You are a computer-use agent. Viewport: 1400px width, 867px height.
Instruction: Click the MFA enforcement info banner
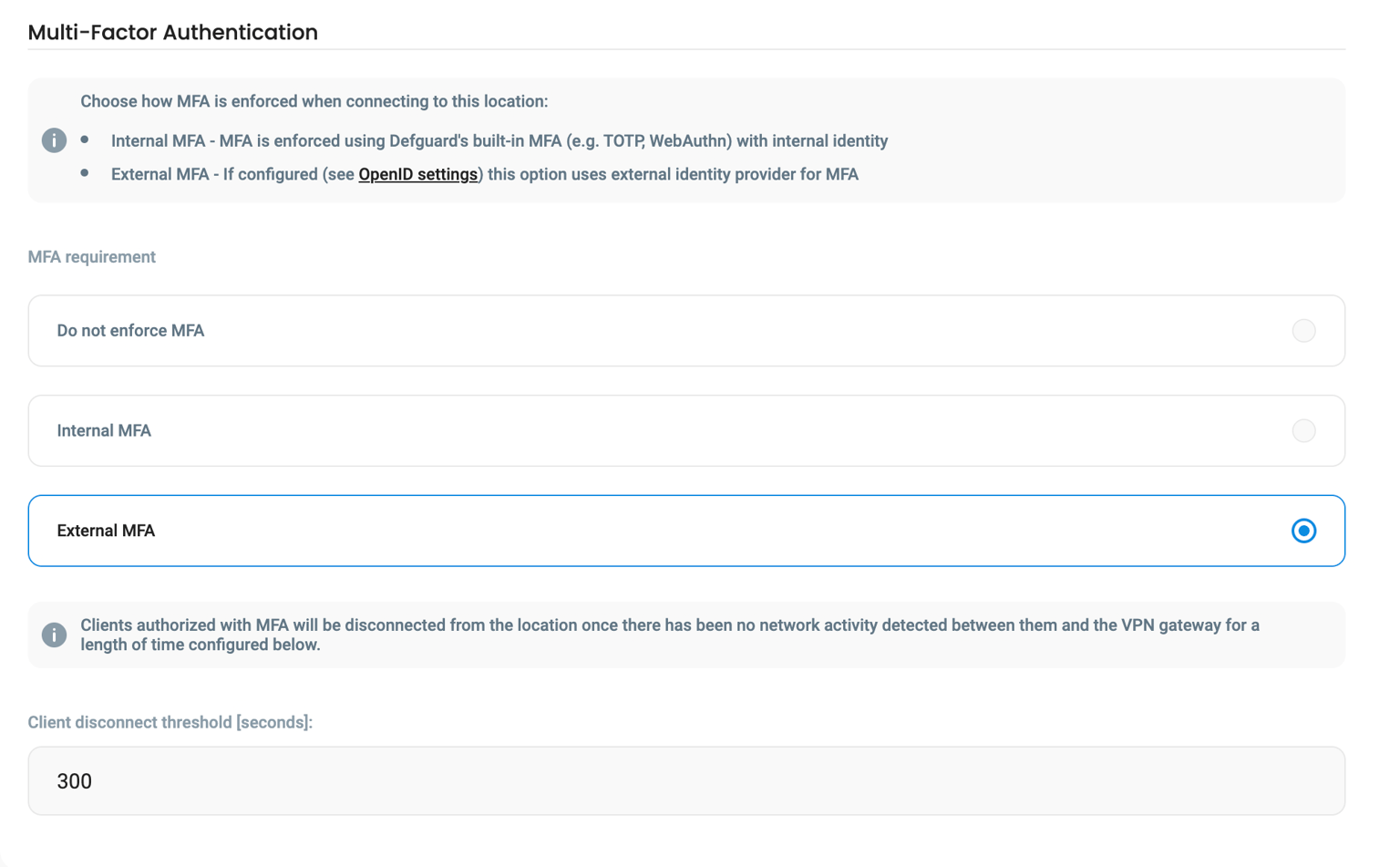pyautogui.click(x=687, y=139)
